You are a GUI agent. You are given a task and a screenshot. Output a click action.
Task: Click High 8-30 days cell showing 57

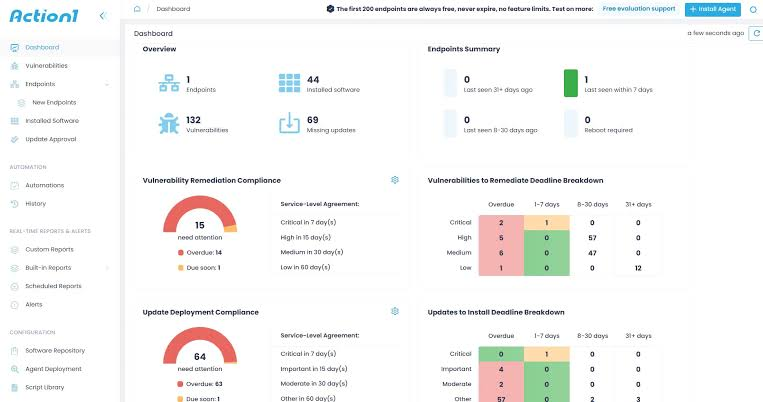coord(592,238)
